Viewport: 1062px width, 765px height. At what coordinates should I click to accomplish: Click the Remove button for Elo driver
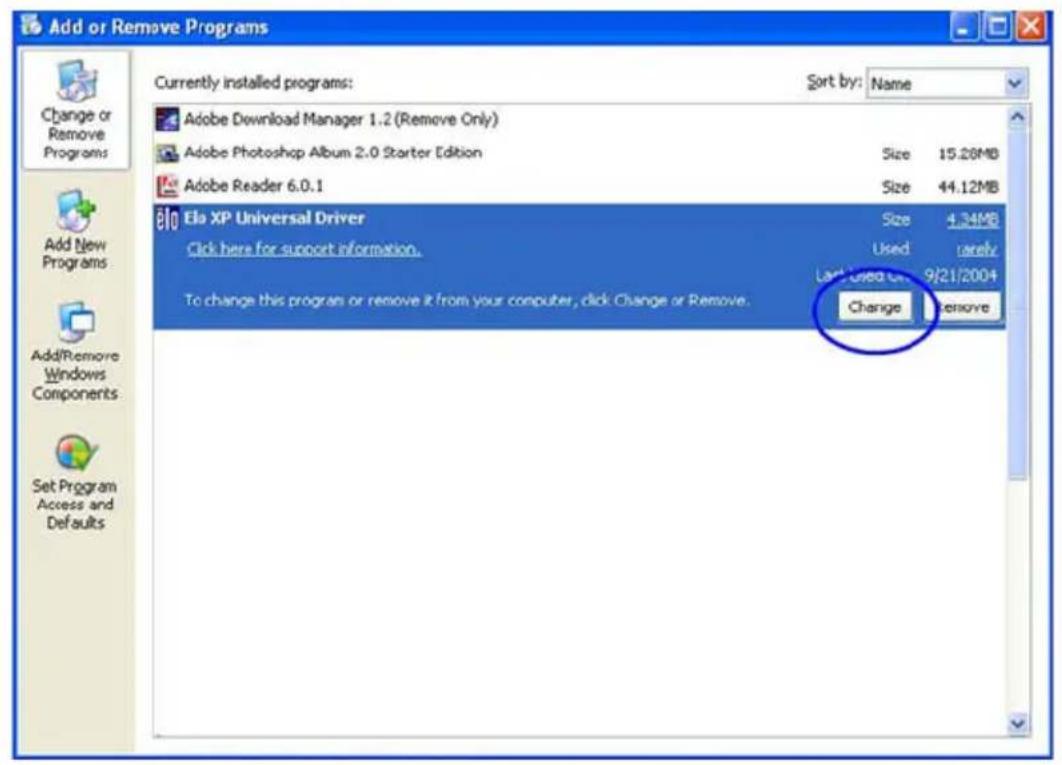click(x=962, y=307)
